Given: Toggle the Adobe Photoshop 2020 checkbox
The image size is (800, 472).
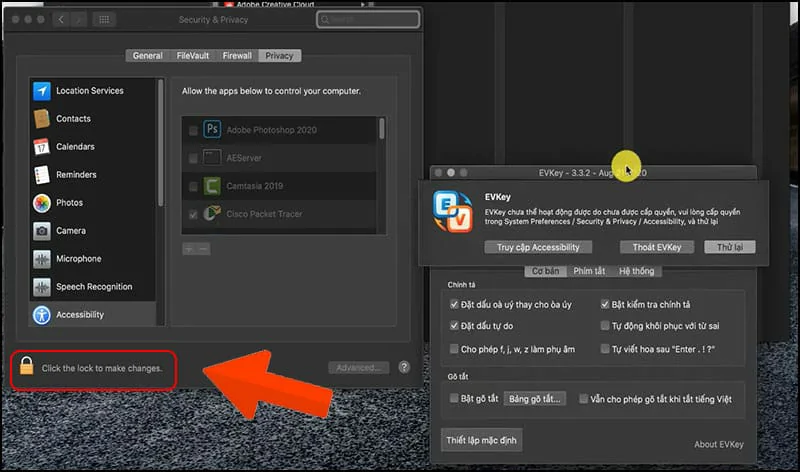Looking at the screenshot, I should tap(193, 130).
